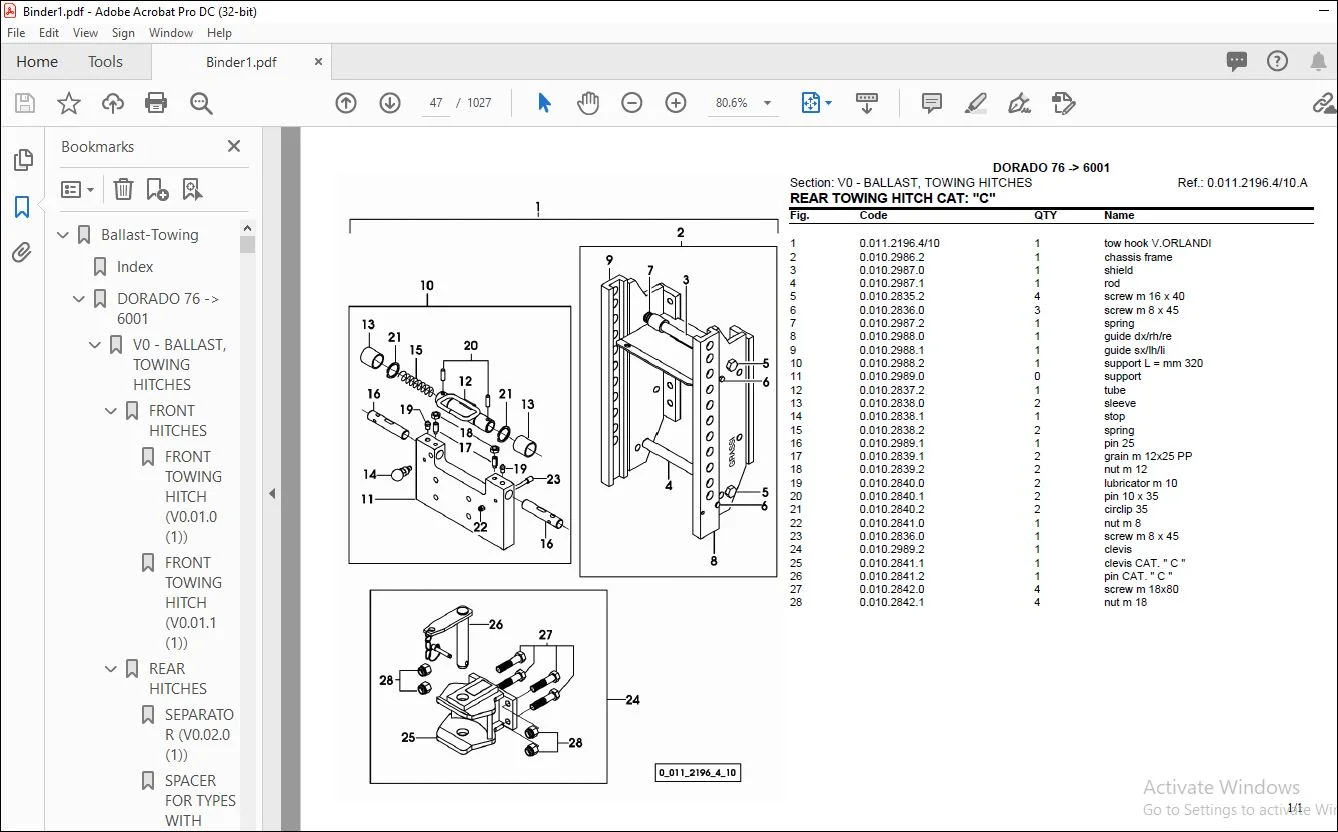This screenshot has height=832, width=1338.
Task: Open the fit page options
Action: point(815,103)
